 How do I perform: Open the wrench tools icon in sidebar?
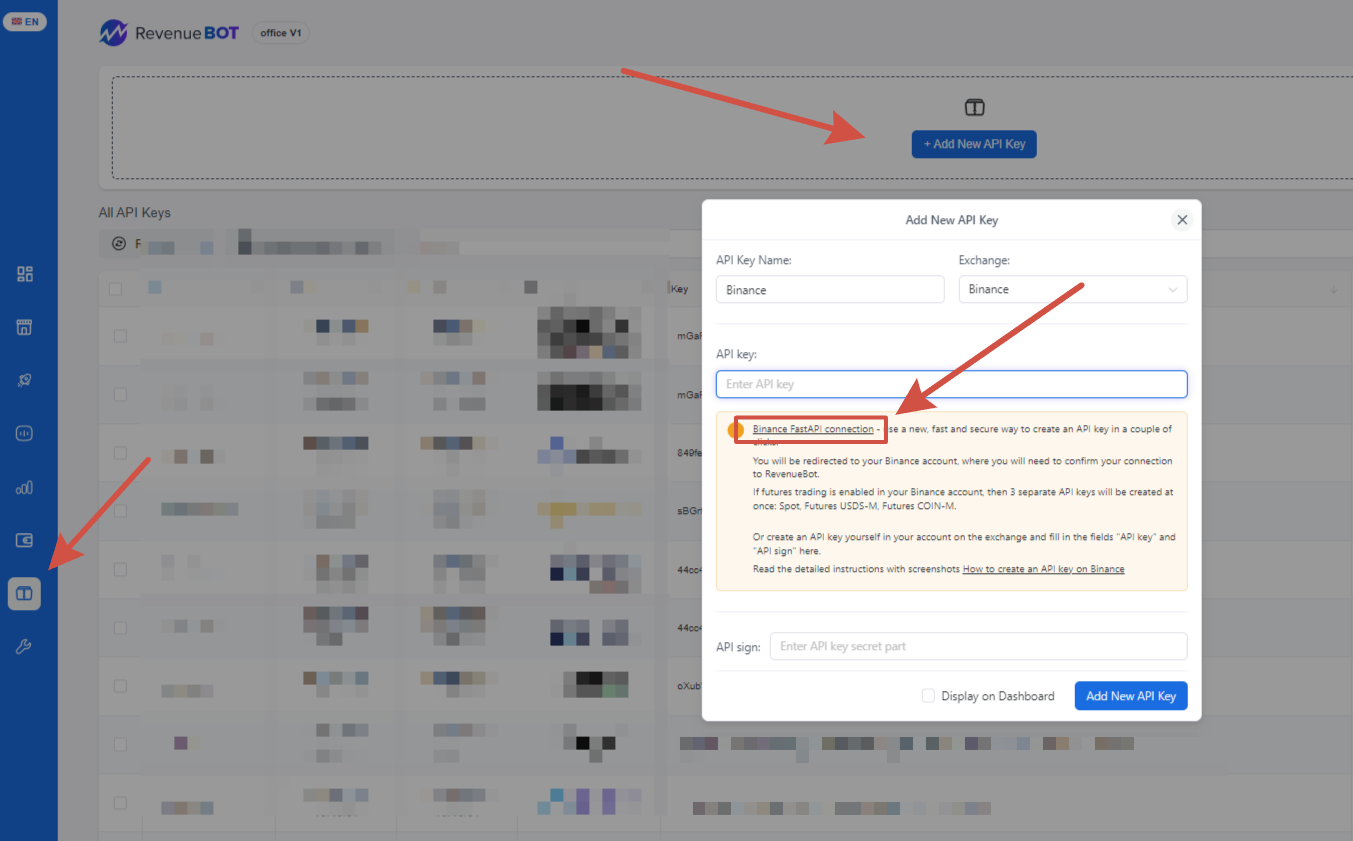click(25, 647)
